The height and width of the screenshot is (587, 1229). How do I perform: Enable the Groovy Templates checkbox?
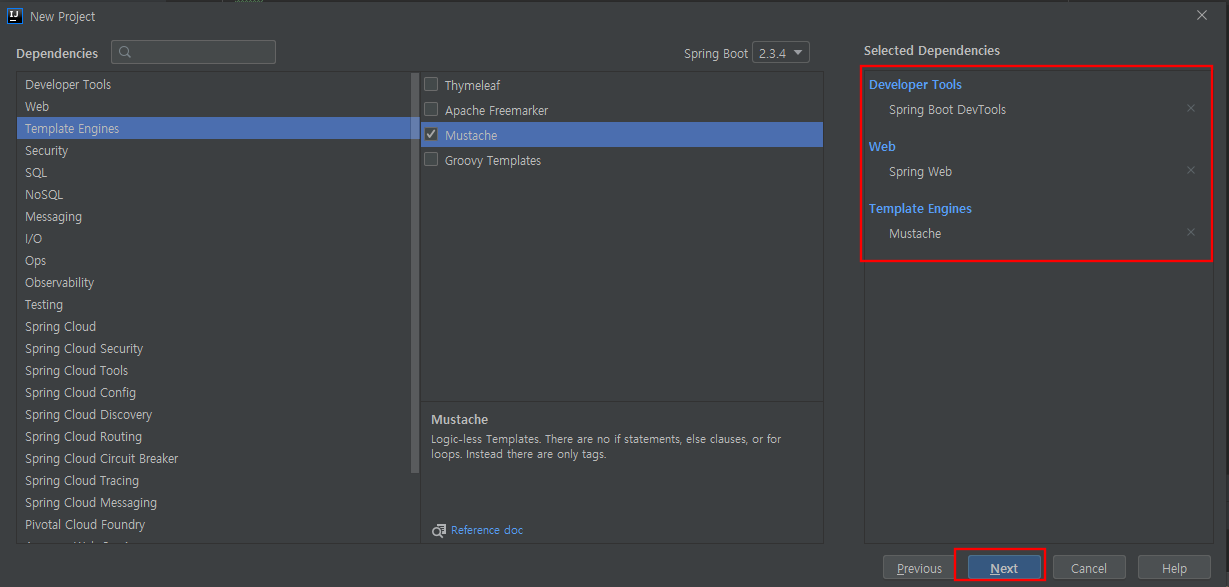coord(431,159)
